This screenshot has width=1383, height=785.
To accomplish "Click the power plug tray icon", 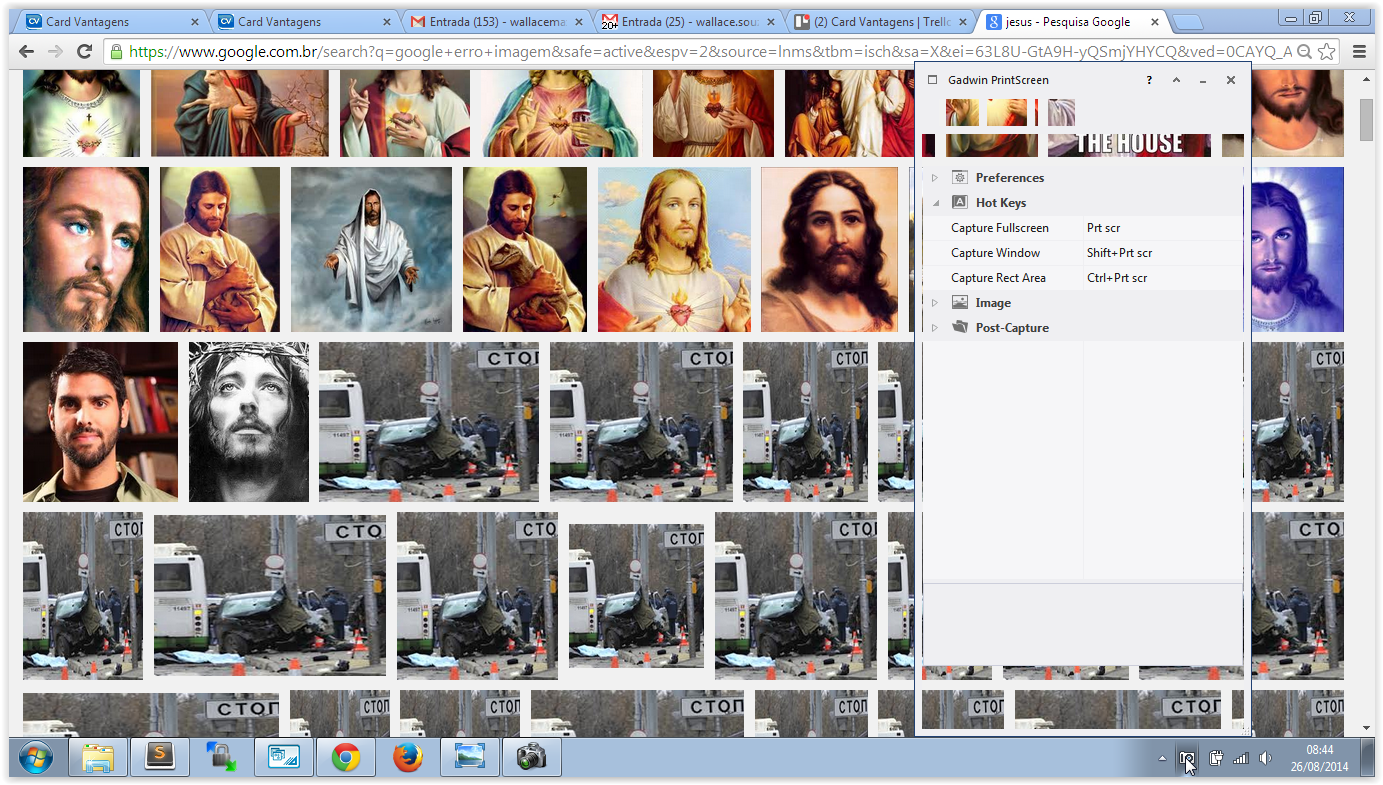I will [x=1216, y=758].
